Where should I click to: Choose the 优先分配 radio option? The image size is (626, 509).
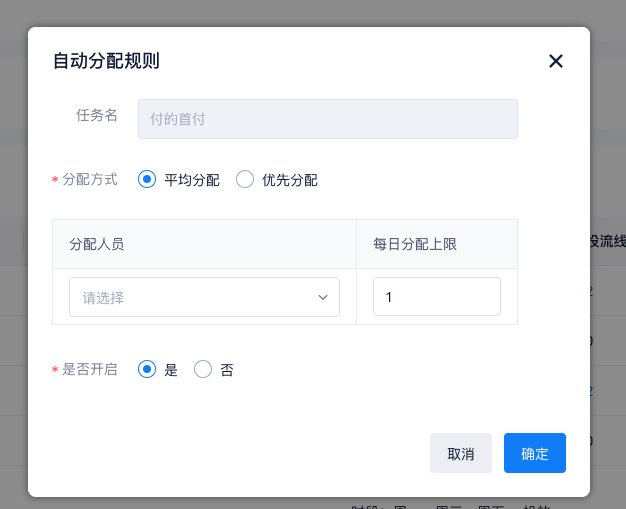245,180
